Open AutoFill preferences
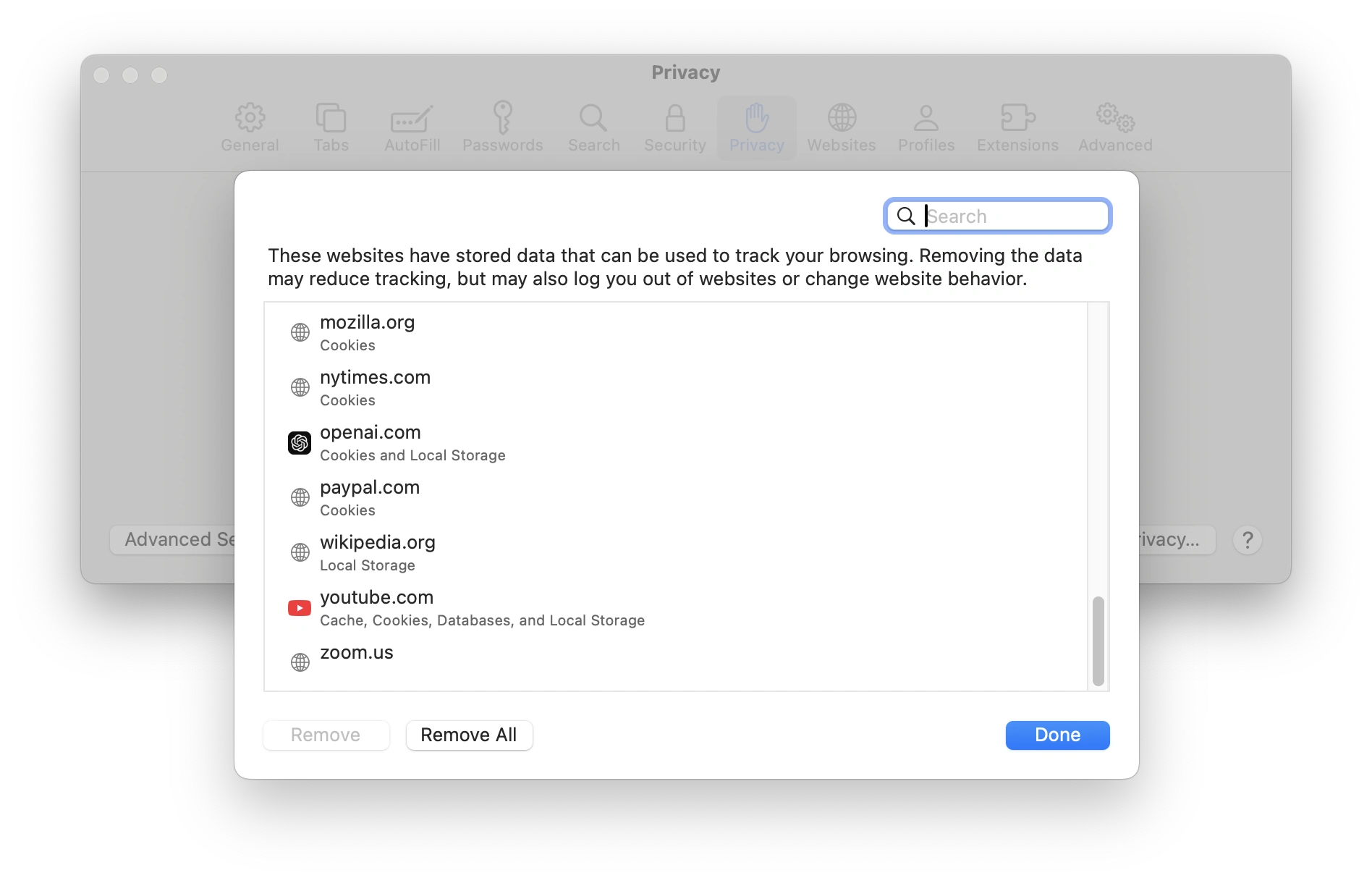The width and height of the screenshot is (1372, 886). tap(411, 127)
